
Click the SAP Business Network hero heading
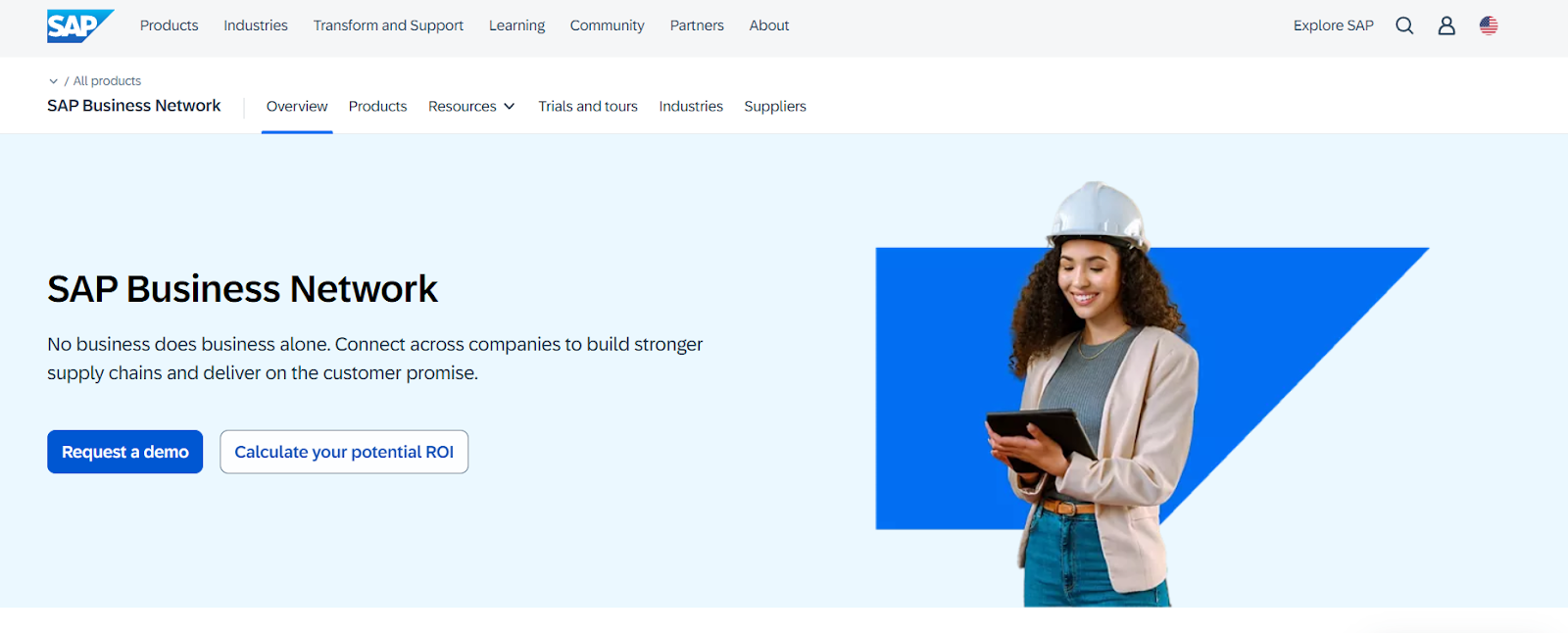point(242,289)
